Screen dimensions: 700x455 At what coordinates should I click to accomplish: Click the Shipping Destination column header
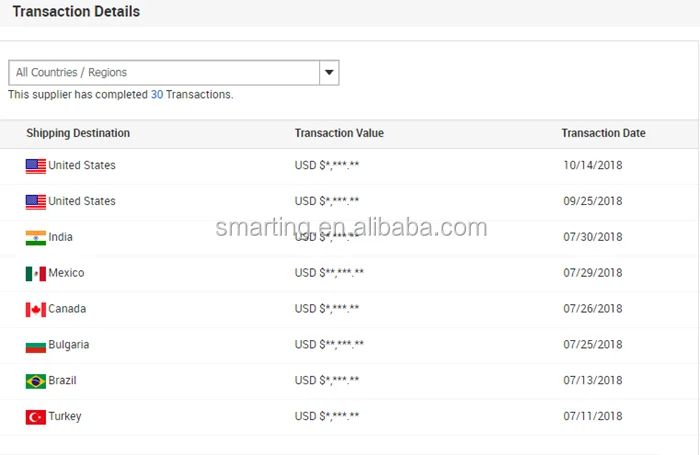coord(78,133)
